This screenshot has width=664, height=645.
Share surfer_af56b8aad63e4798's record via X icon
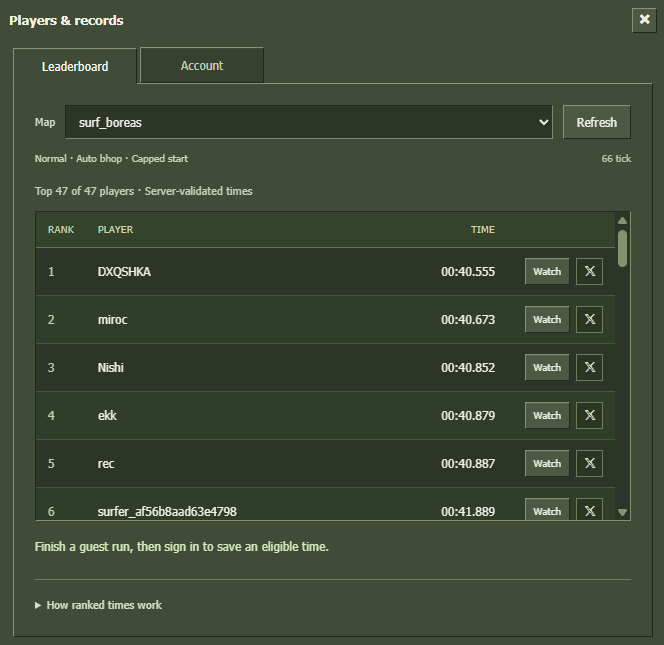pyautogui.click(x=589, y=509)
